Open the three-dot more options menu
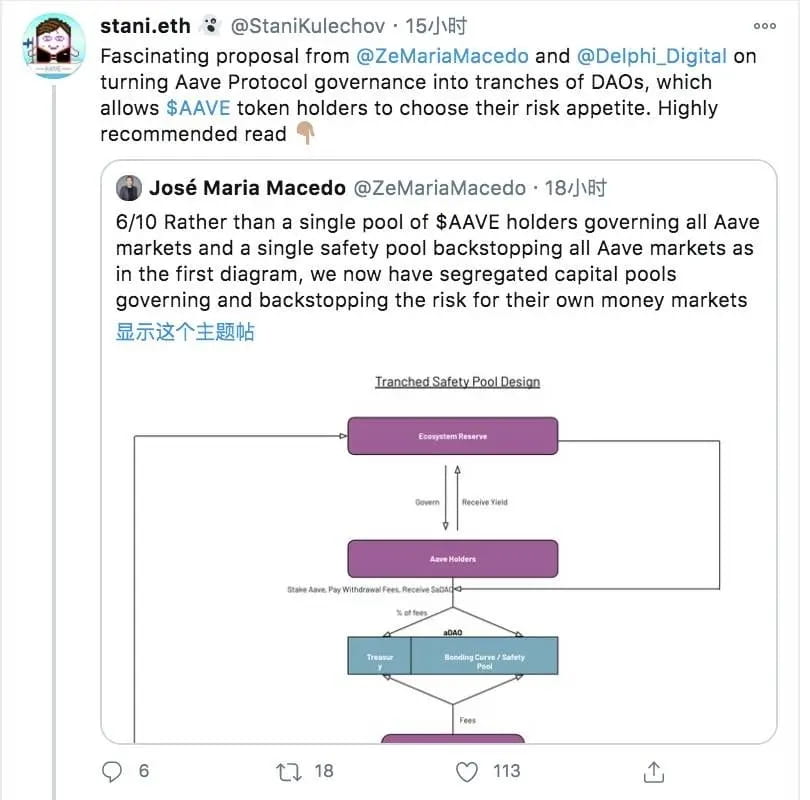Image resolution: width=810 pixels, height=800 pixels. click(x=764, y=25)
